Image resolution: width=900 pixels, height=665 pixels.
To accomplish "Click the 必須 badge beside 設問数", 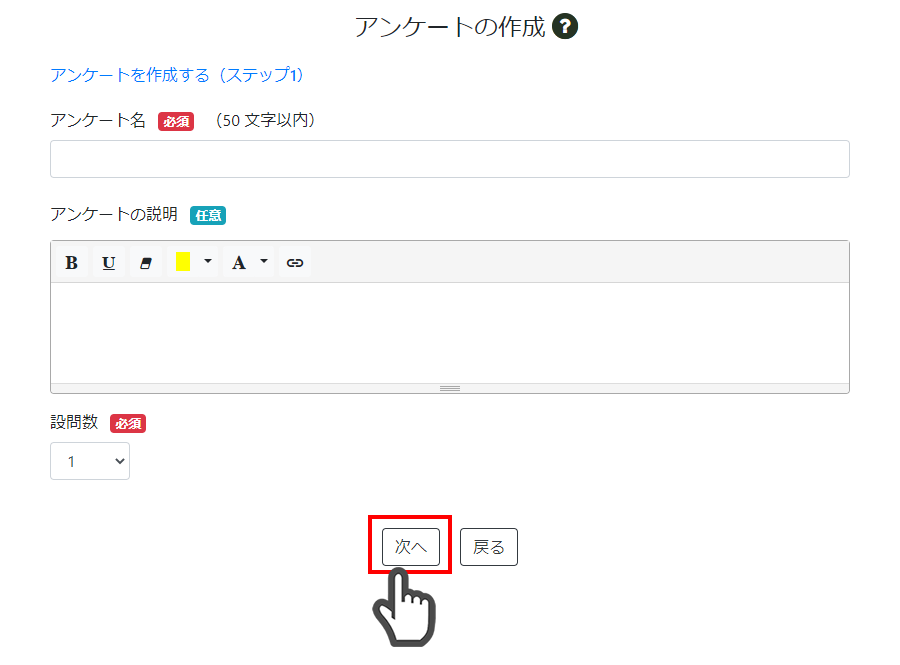I will click(128, 423).
